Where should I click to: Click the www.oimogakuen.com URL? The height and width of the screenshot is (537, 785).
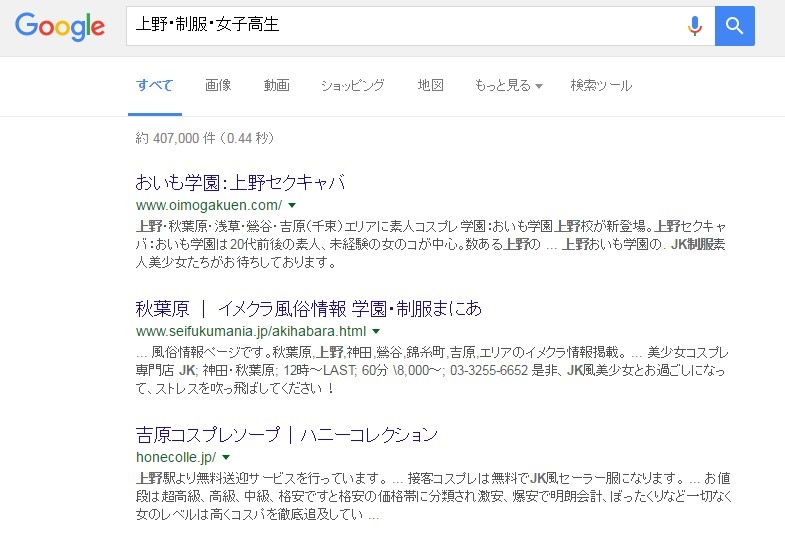coord(209,205)
